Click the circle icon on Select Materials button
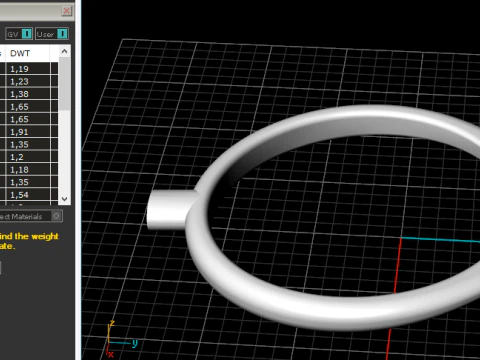Image resolution: width=480 pixels, height=360 pixels. pyautogui.click(x=56, y=216)
